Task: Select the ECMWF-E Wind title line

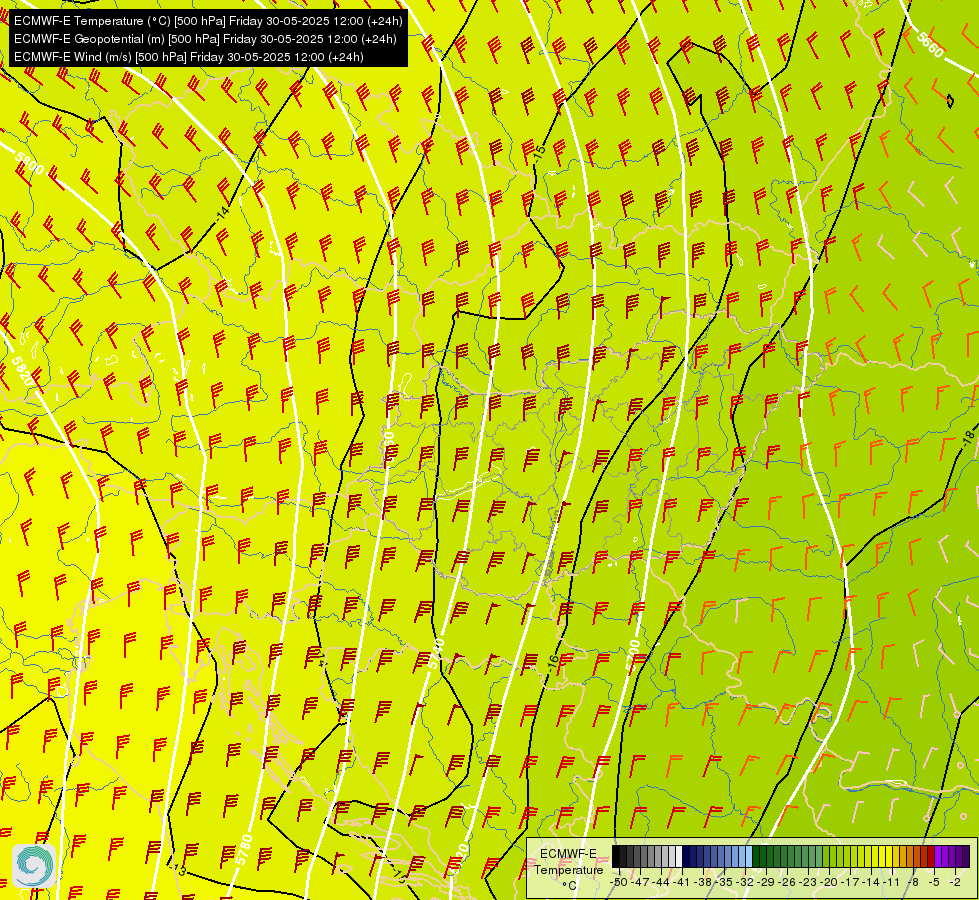Action: [x=189, y=57]
